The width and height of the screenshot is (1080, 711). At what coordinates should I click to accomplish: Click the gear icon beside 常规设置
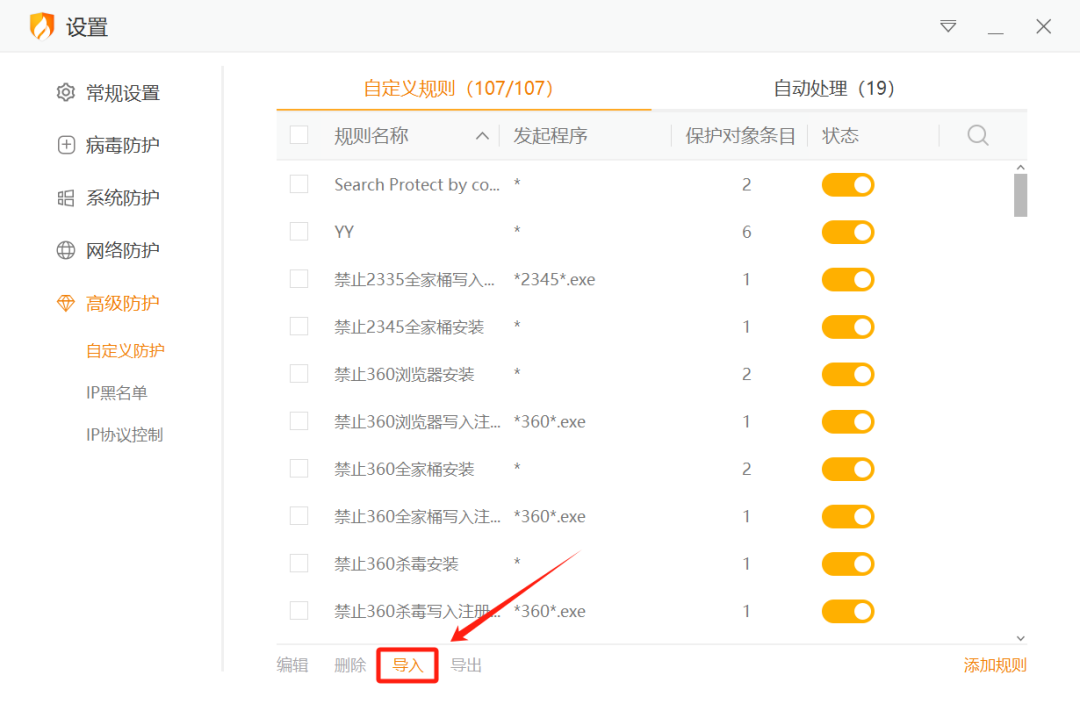click(x=65, y=92)
